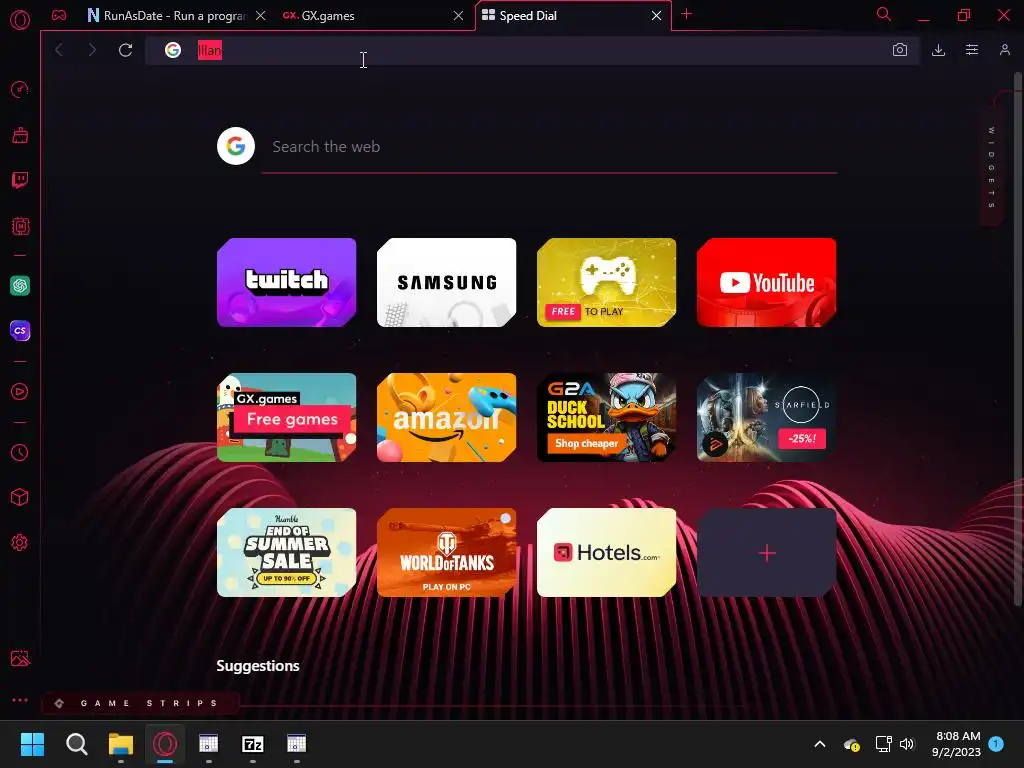Open the Windows Start menu

[32, 744]
